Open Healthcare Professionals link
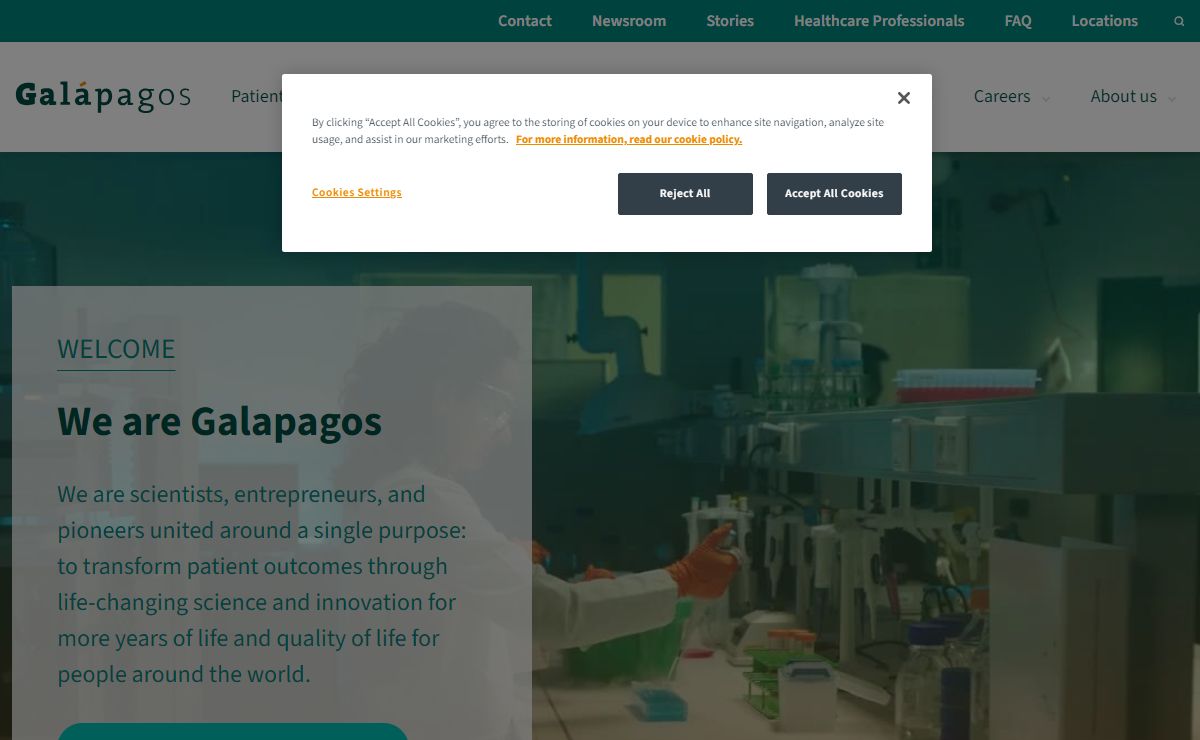 [879, 21]
